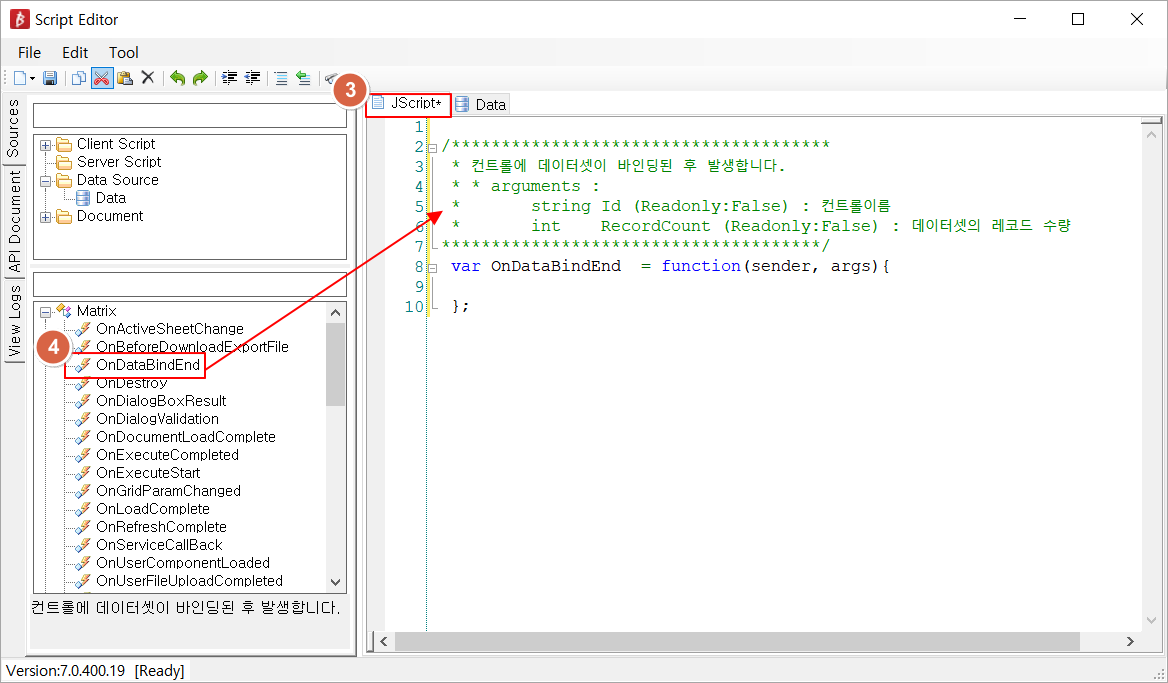Open the View Logs side tab
This screenshot has height=683, width=1168.
click(x=14, y=321)
